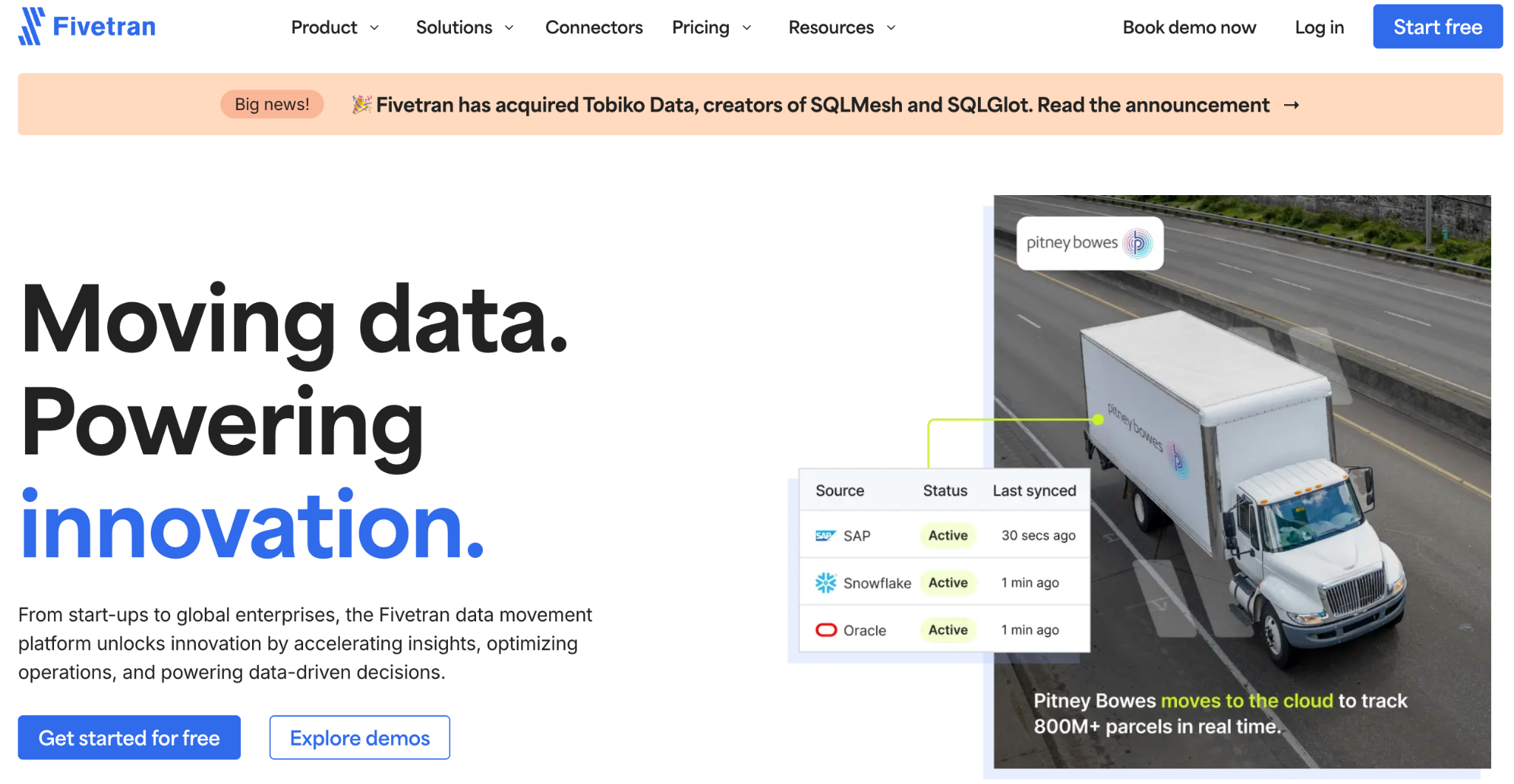Click the Big news! badge

[272, 104]
